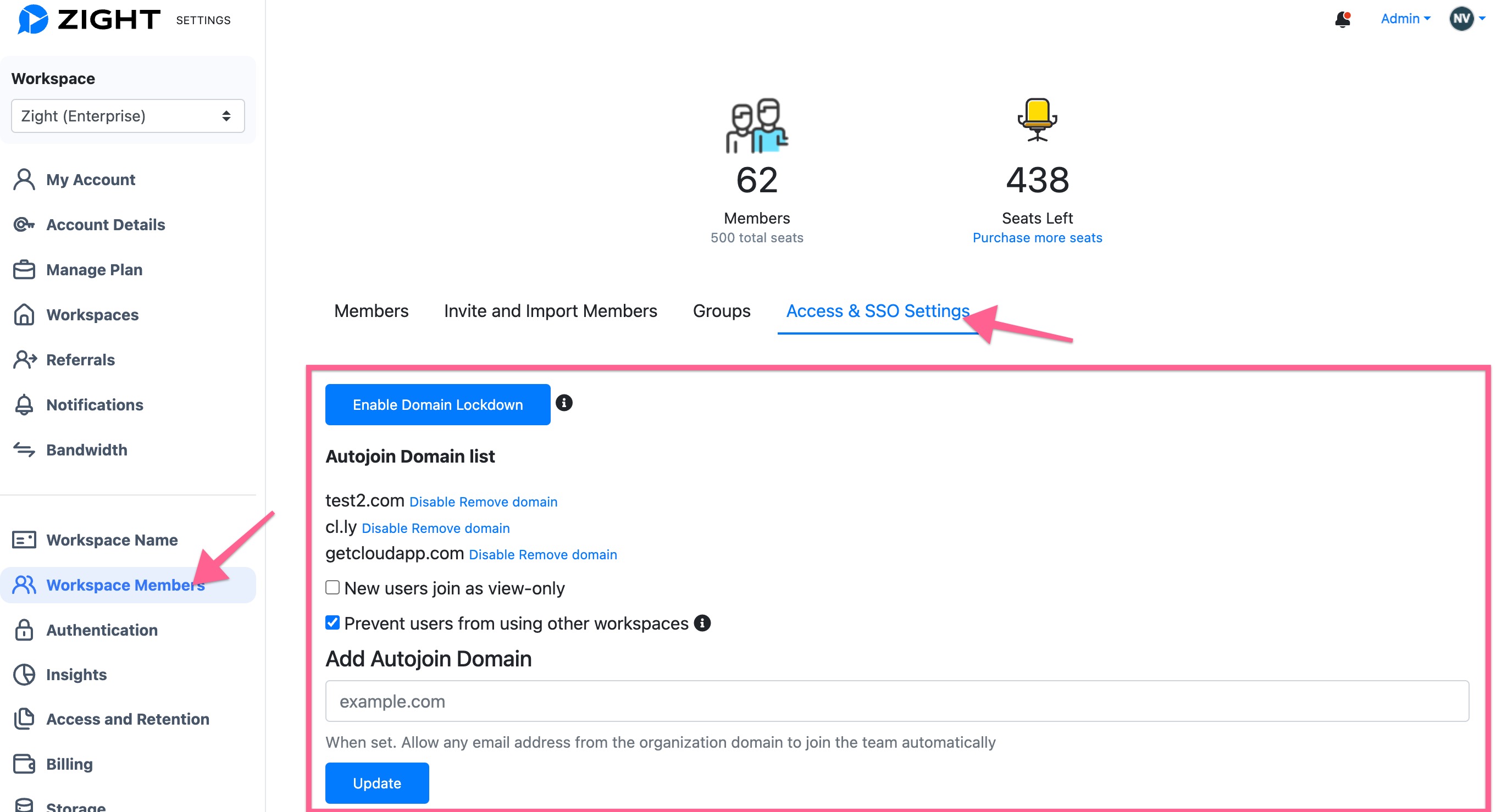Click the Access and Retention documents icon
1496x812 pixels.
24,719
